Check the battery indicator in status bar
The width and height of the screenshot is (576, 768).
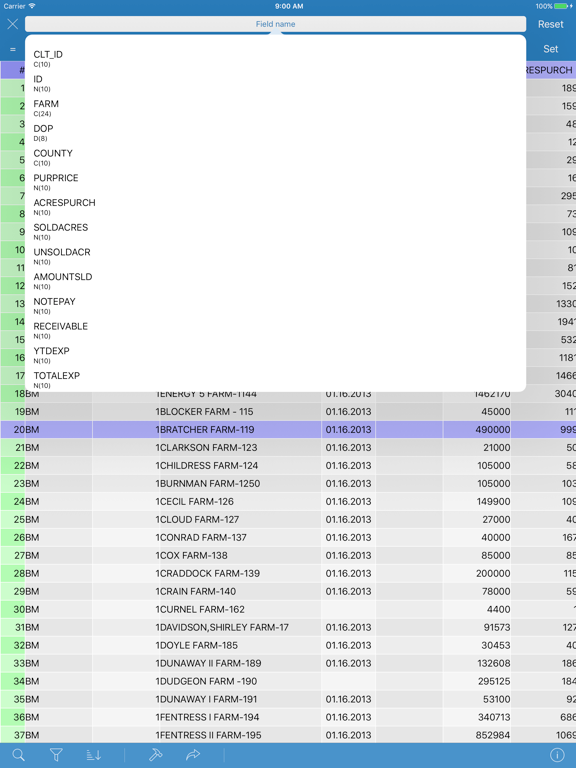click(563, 6)
